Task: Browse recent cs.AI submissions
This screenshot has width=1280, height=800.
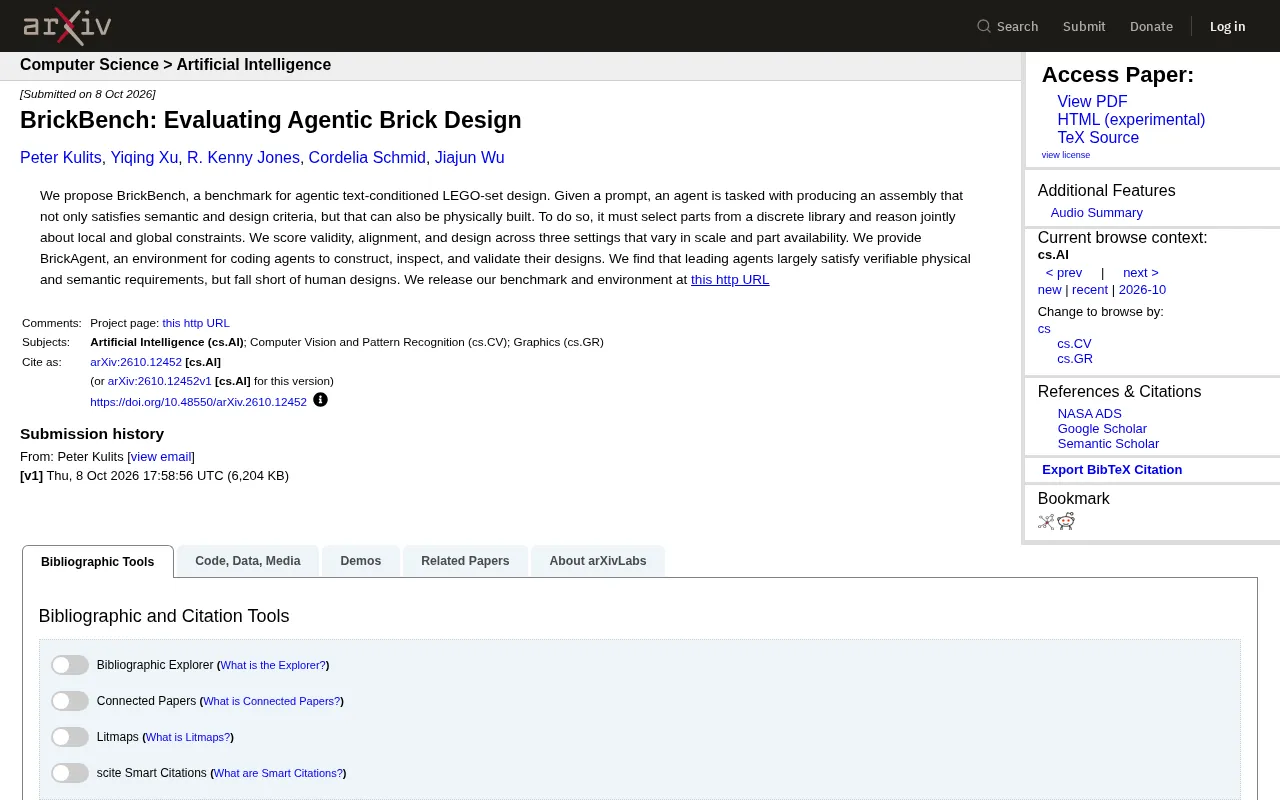Action: (1090, 290)
